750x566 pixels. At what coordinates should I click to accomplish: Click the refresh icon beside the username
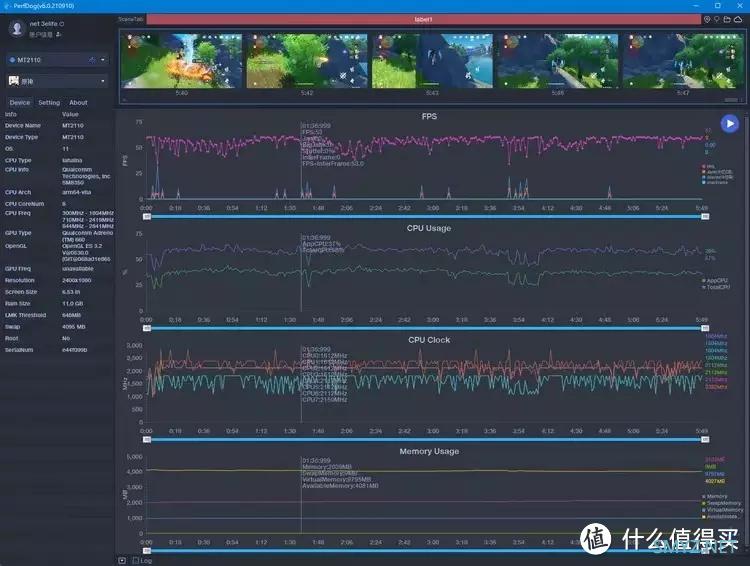pyautogui.click(x=62, y=23)
